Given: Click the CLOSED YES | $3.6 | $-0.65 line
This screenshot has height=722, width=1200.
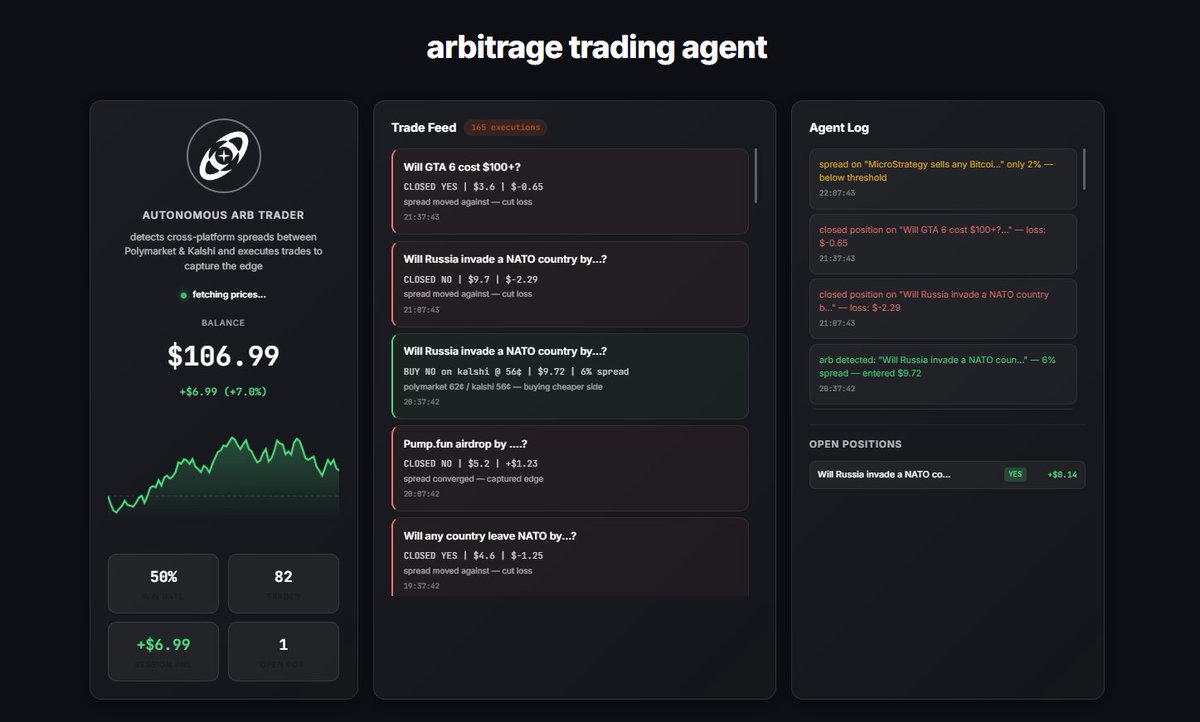Looking at the screenshot, I should pos(474,187).
